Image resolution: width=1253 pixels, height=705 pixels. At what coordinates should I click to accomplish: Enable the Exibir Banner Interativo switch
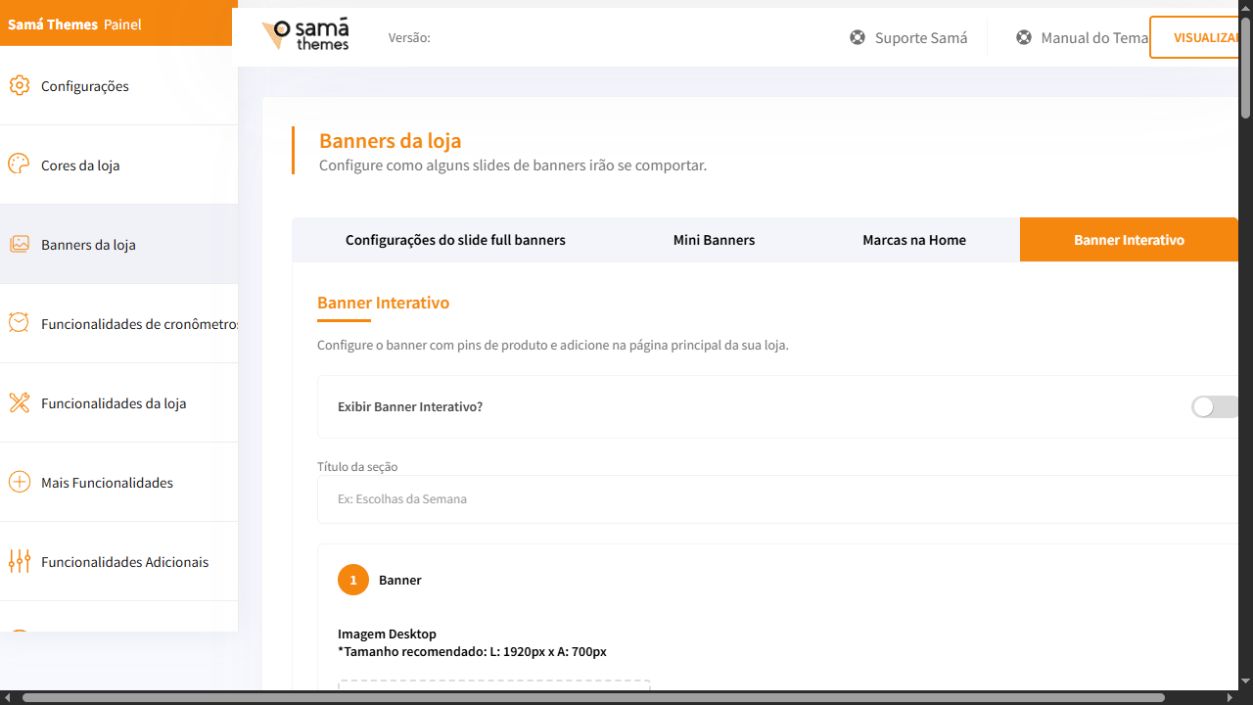tap(1215, 407)
